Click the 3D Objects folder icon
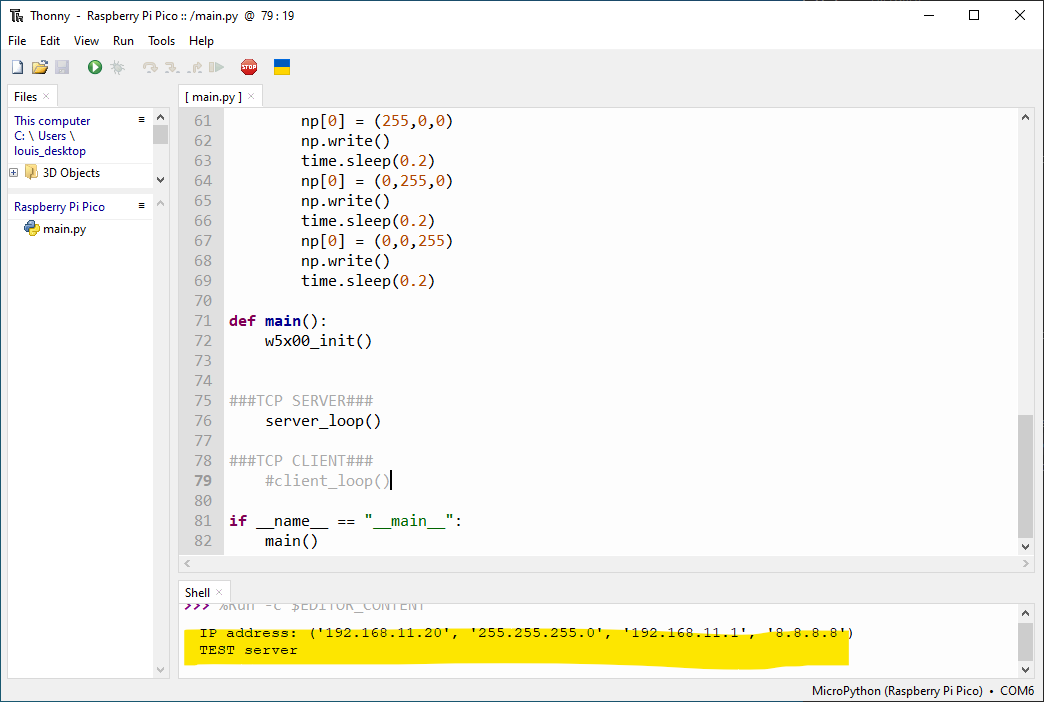This screenshot has height=702, width=1044. click(x=31, y=173)
